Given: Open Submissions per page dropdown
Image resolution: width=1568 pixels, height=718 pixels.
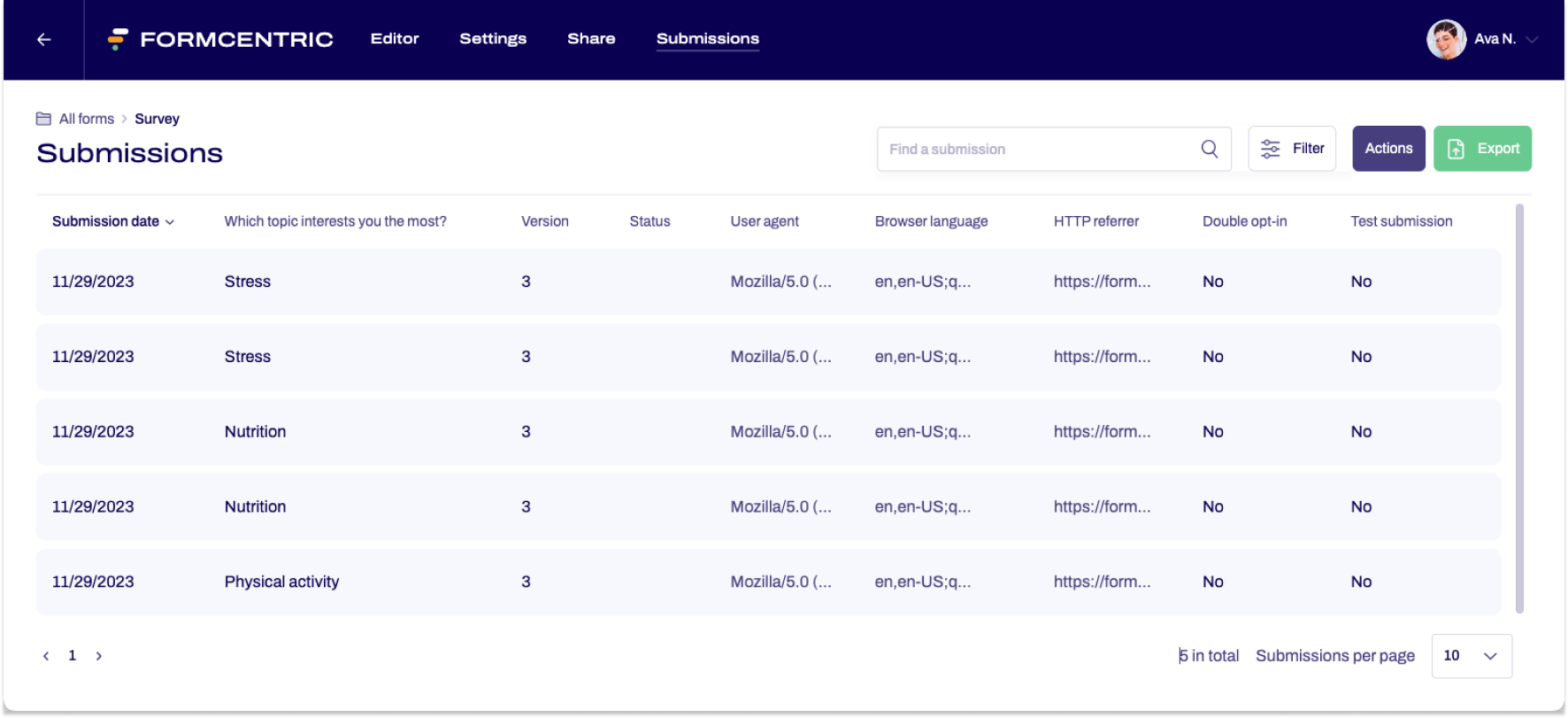Looking at the screenshot, I should (x=1471, y=656).
